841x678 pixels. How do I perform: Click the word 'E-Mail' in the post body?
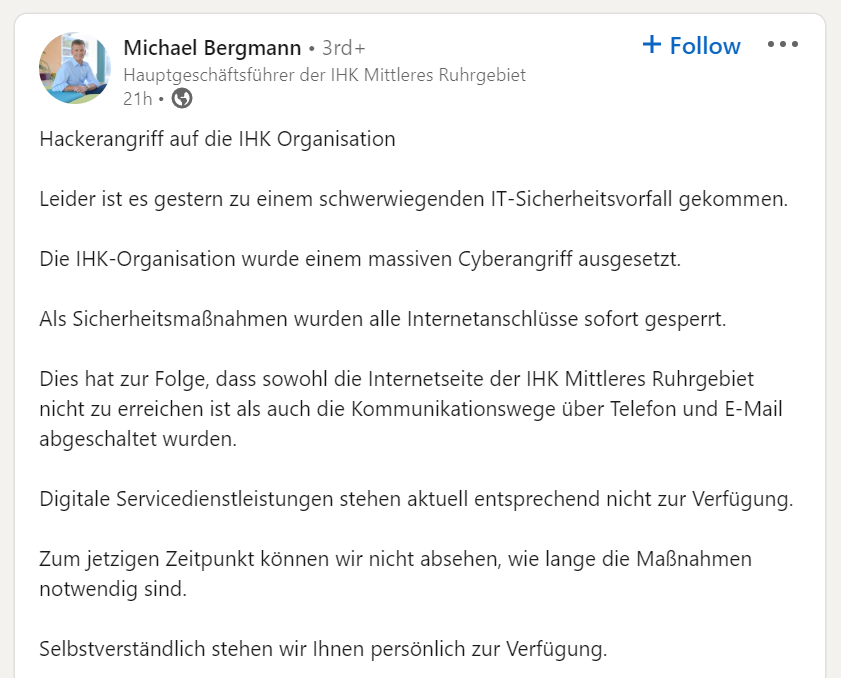[754, 409]
